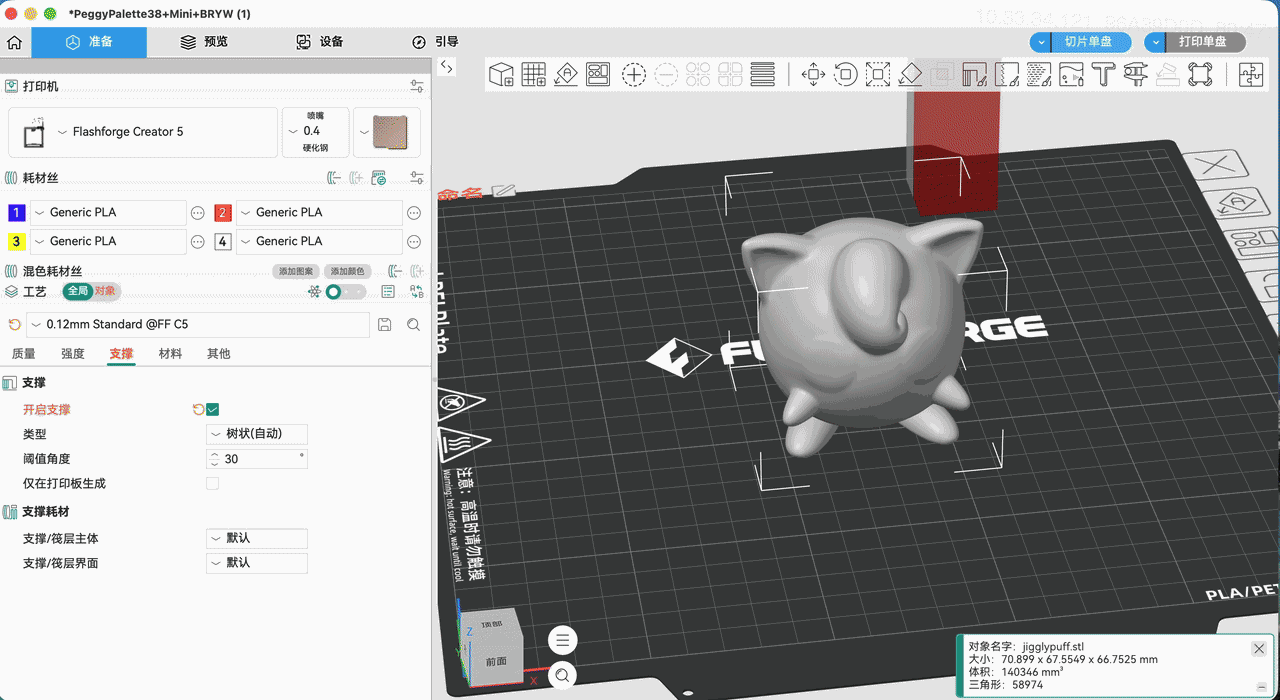Edit filament 4 via its three-dots icon
Image resolution: width=1280 pixels, height=700 pixels.
point(414,242)
